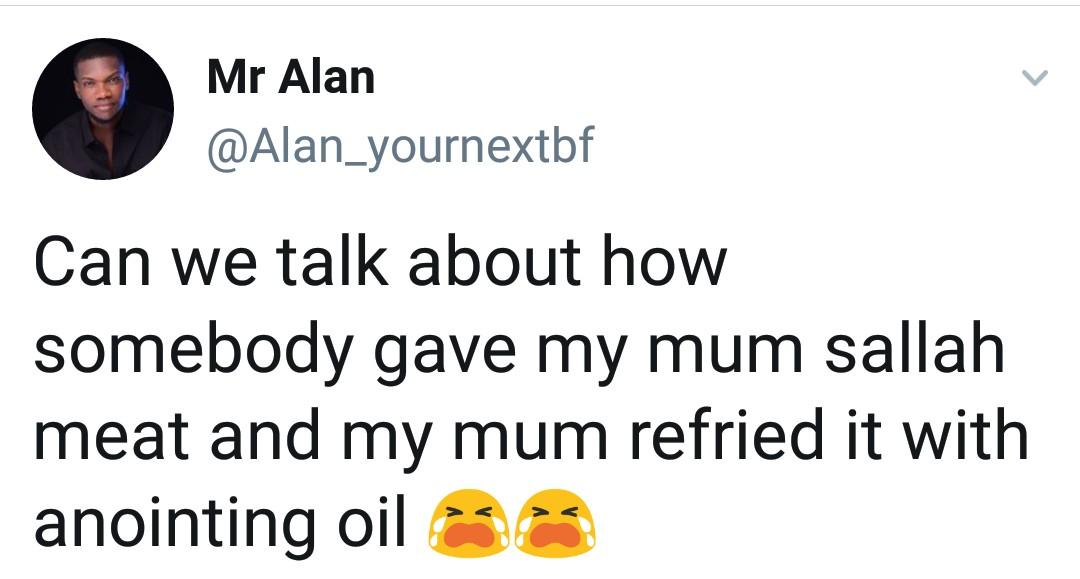
Task: Click the word "how" ending first line
Action: coord(664,261)
